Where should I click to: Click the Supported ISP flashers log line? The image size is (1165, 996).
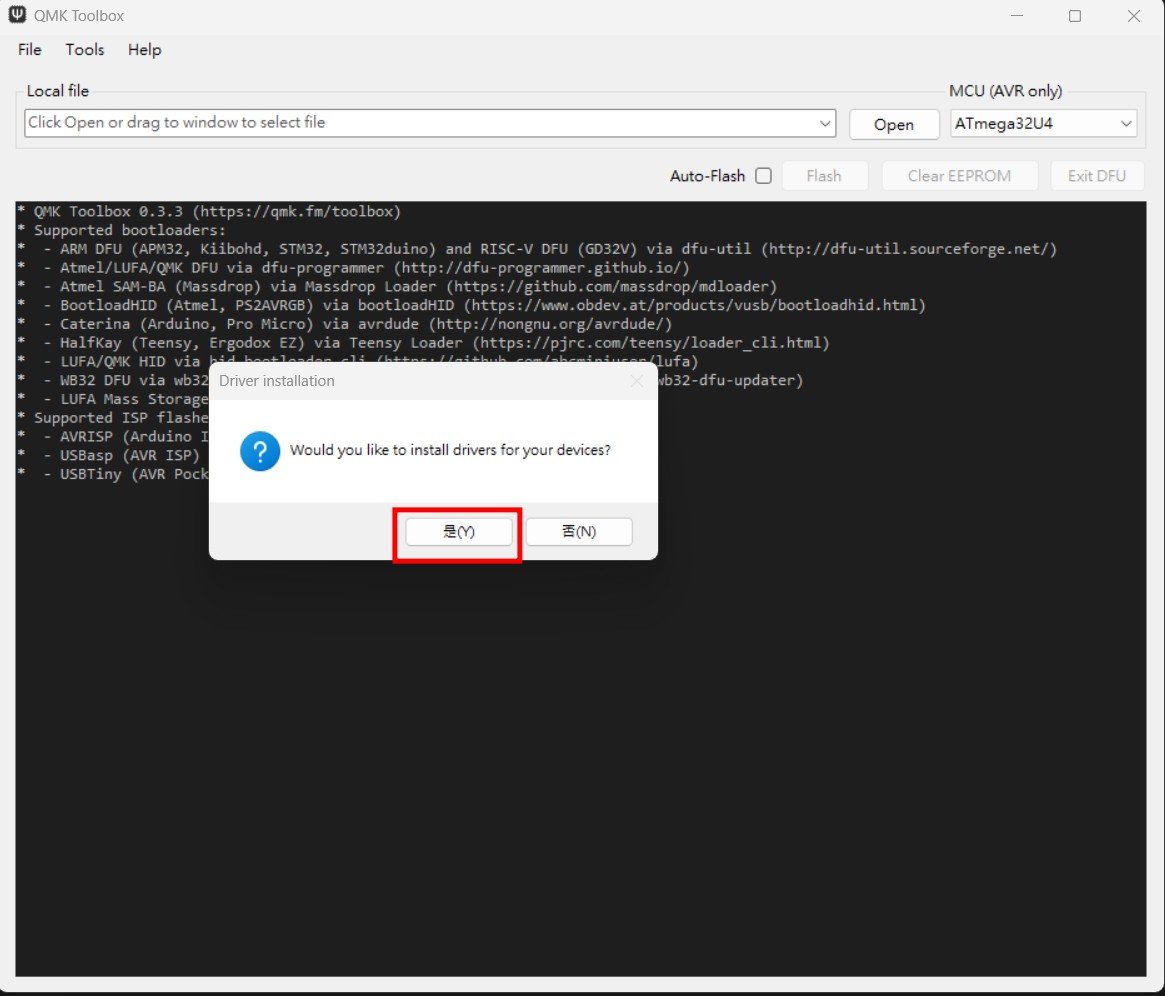point(113,418)
